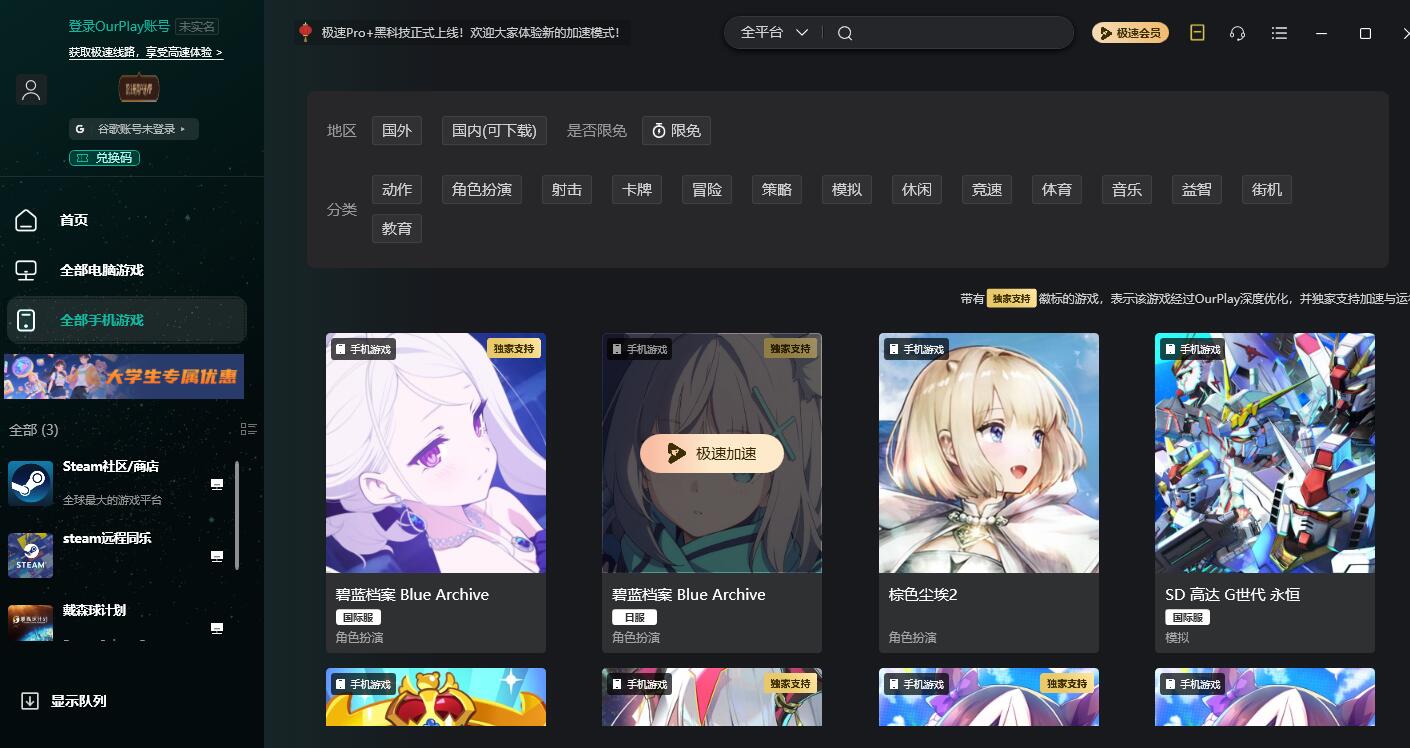Open 棕色尘埃2 game cover
This screenshot has height=748, width=1410.
click(989, 453)
